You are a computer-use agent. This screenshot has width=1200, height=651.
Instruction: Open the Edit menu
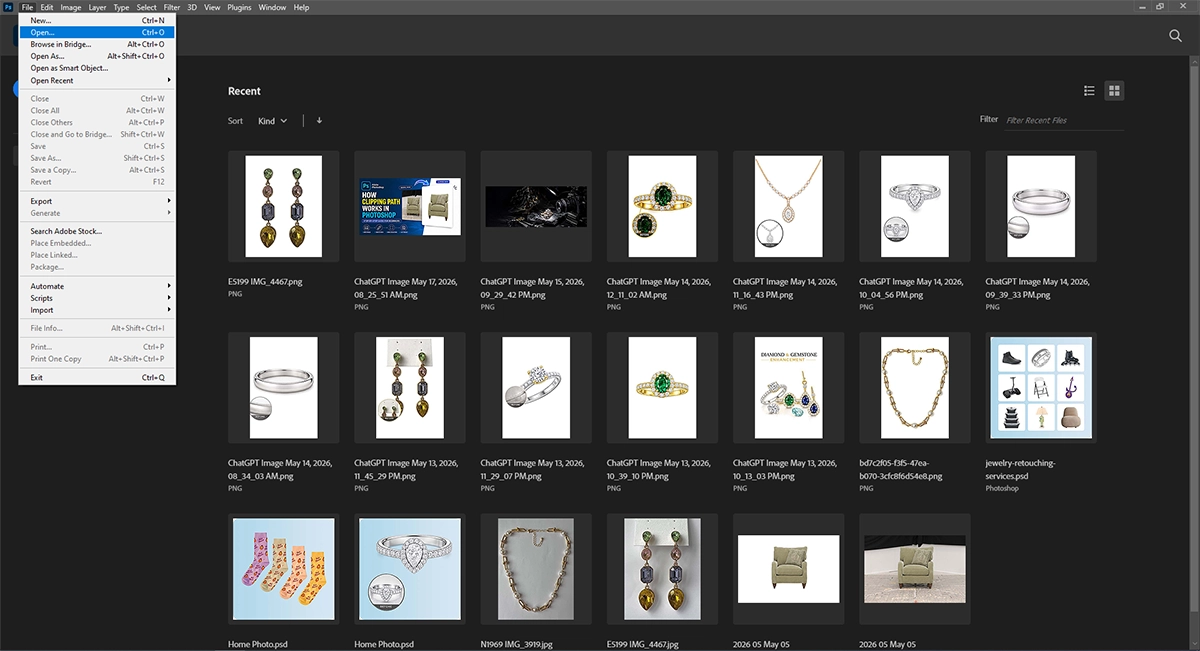click(x=47, y=7)
